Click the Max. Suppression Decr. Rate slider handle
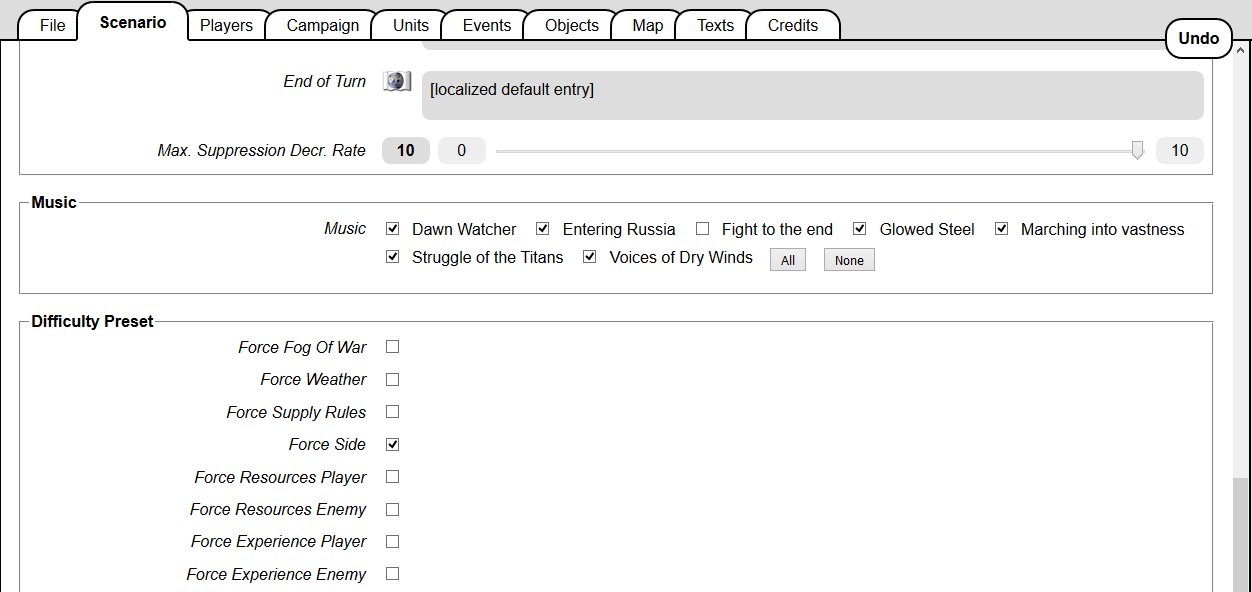This screenshot has height=592, width=1252. click(x=1137, y=150)
